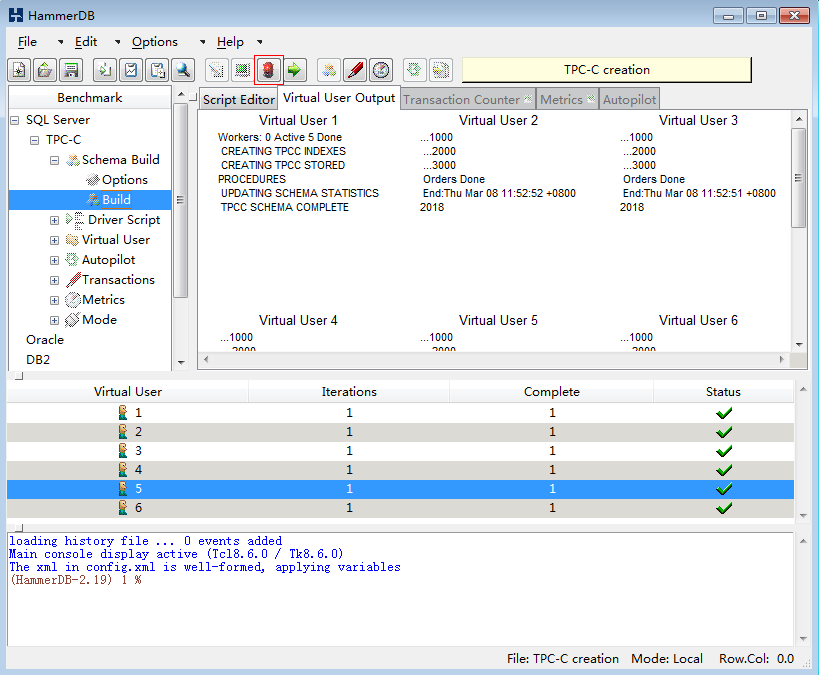The image size is (819, 675).
Task: Click the red traffic light Destroy Virtual Users icon
Action: [268, 70]
